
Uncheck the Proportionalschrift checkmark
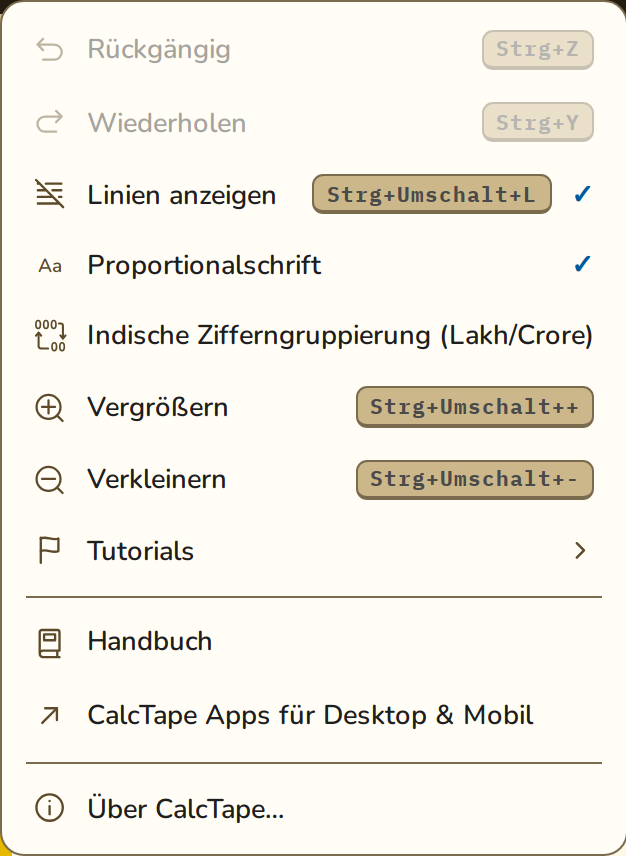coord(582,264)
